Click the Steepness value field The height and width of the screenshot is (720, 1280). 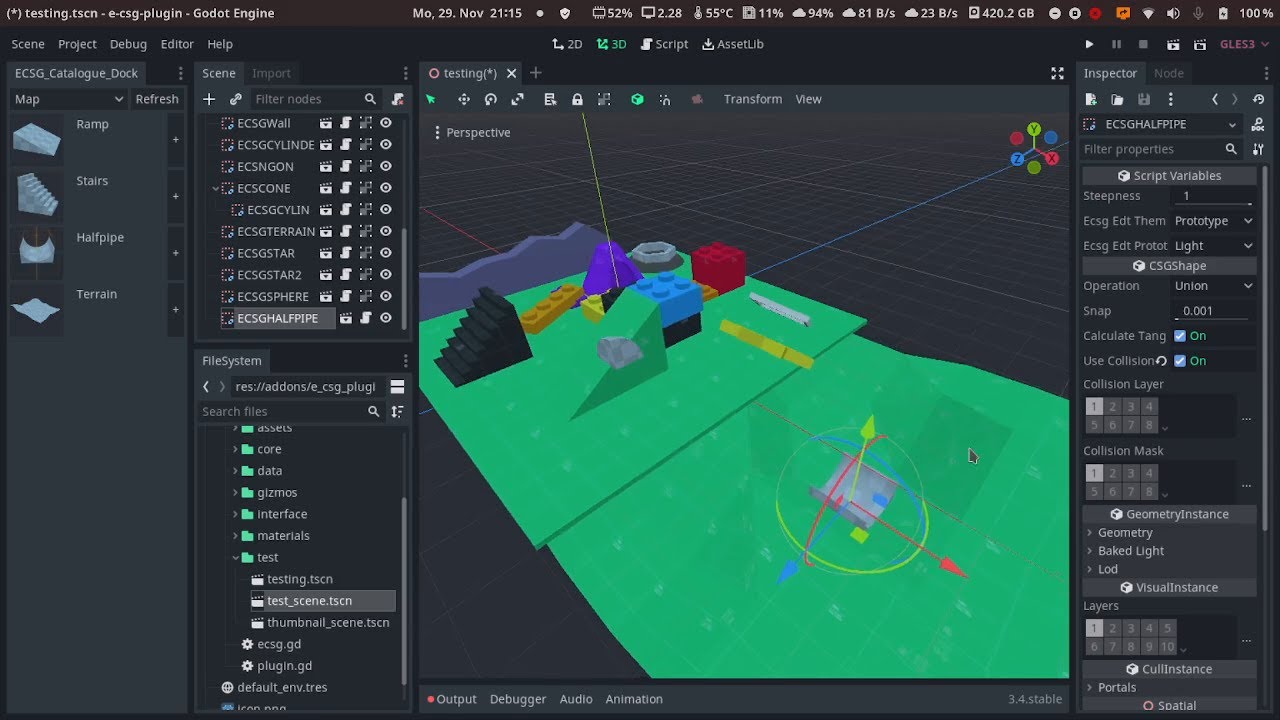(x=1213, y=196)
